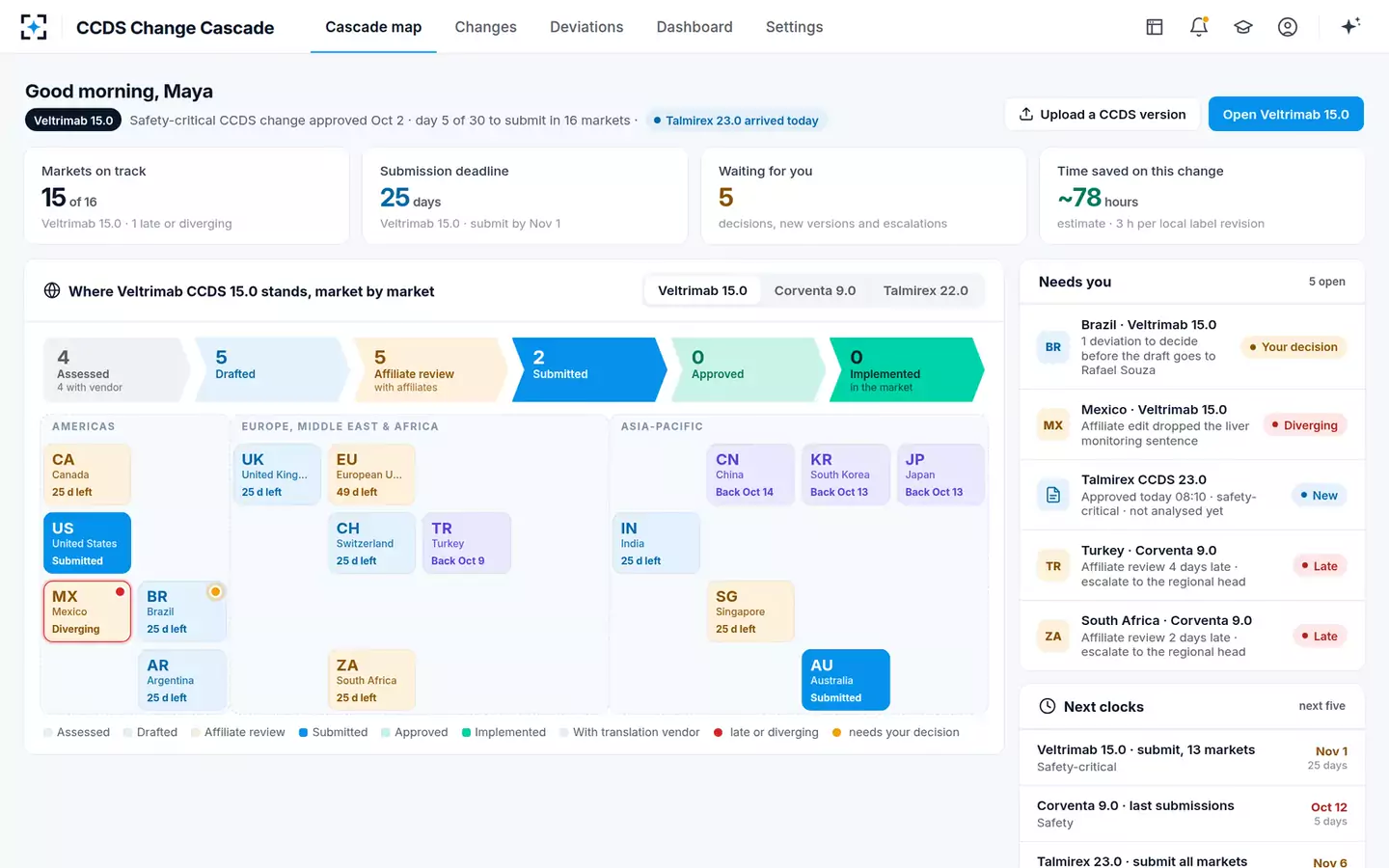
Task: Open the layout panel icon in header
Action: (x=1155, y=27)
